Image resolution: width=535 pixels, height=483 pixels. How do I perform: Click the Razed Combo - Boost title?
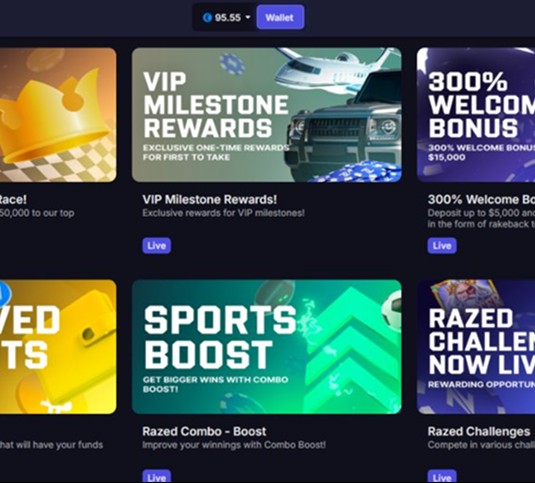tap(204, 431)
